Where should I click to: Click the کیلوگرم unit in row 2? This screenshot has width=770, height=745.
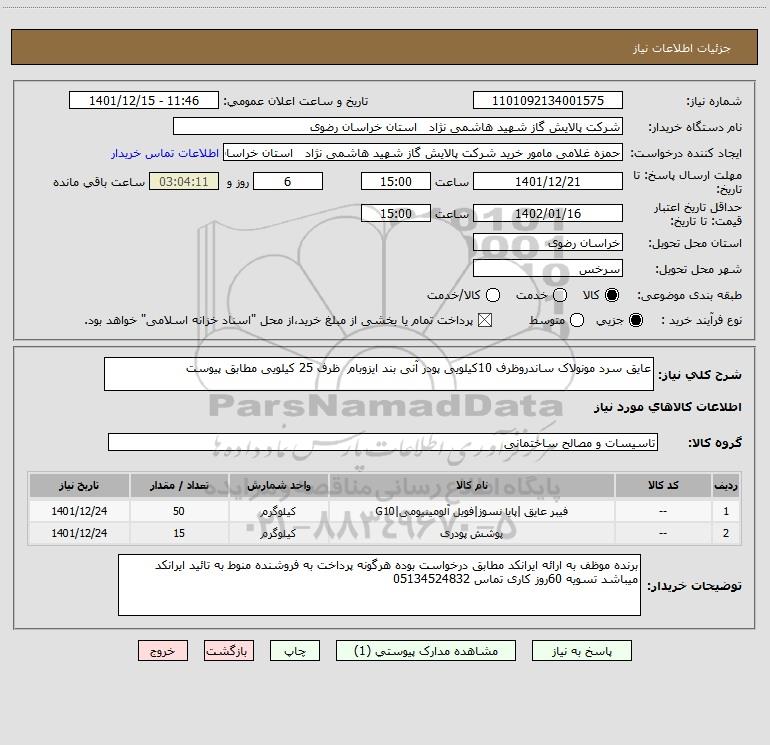pyautogui.click(x=278, y=533)
